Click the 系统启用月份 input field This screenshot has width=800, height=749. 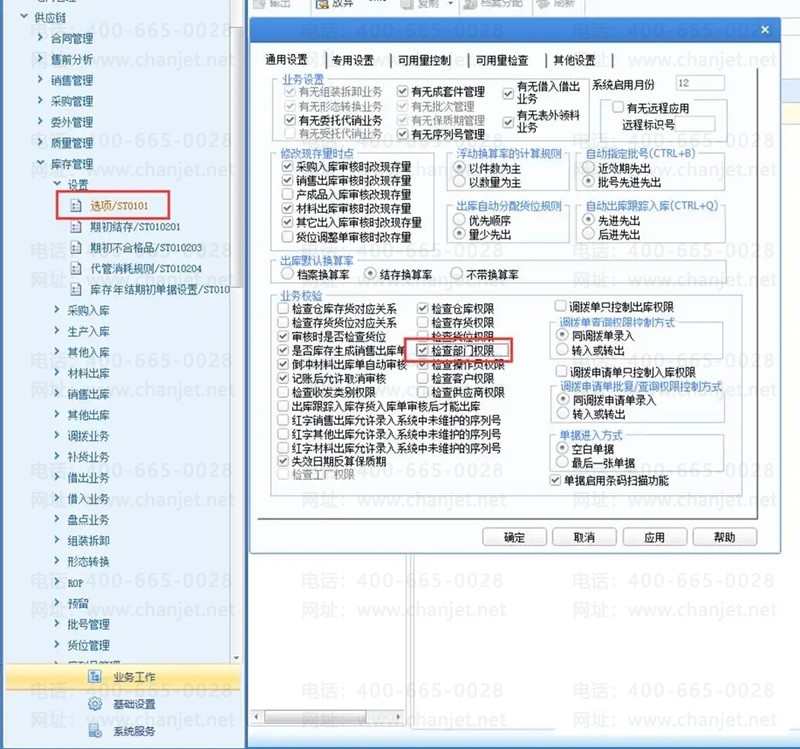coord(699,83)
